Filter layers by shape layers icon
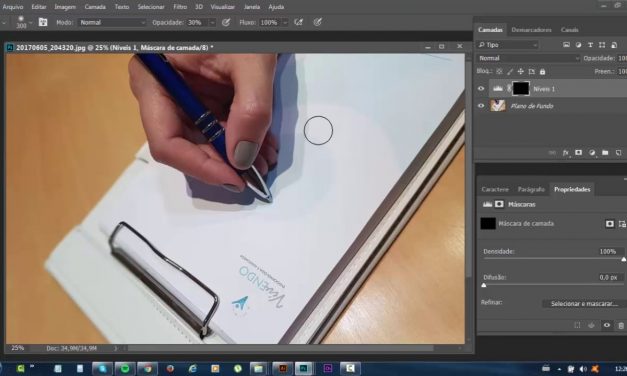This screenshot has width=627, height=376. coord(602,45)
